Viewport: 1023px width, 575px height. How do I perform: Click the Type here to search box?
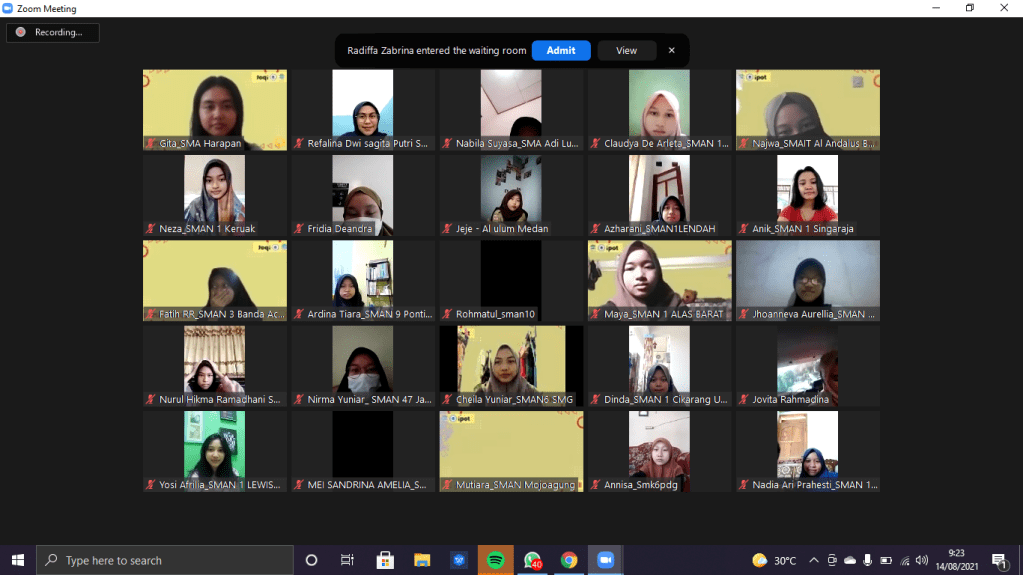(165, 560)
